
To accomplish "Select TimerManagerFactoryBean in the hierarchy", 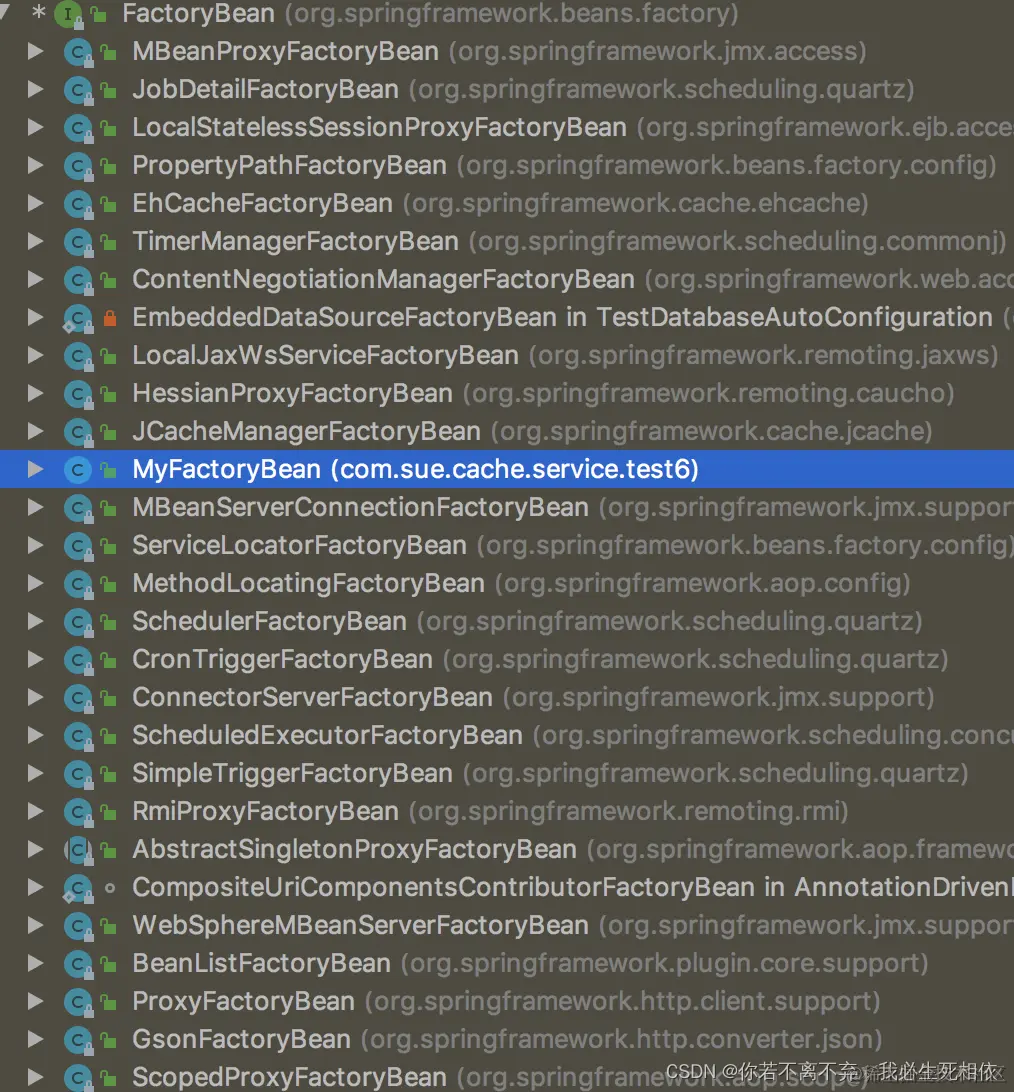I will point(507,241).
